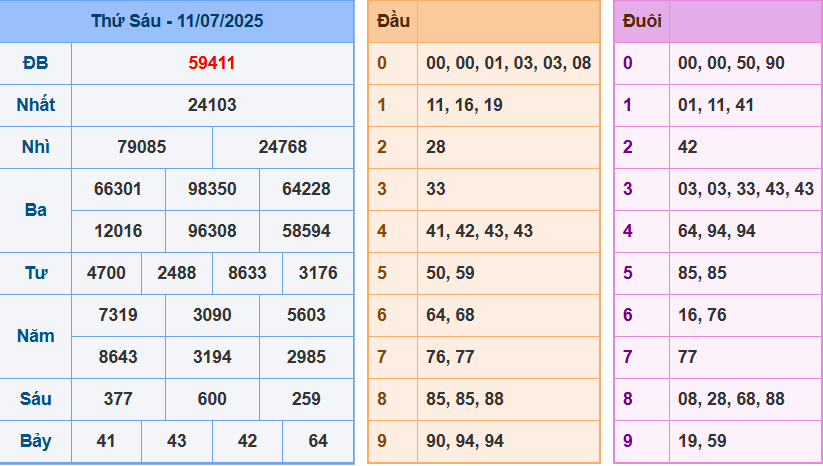Image resolution: width=823 pixels, height=466 pixels.
Task: Click number 41 in the Bảy row
Action: point(106,441)
